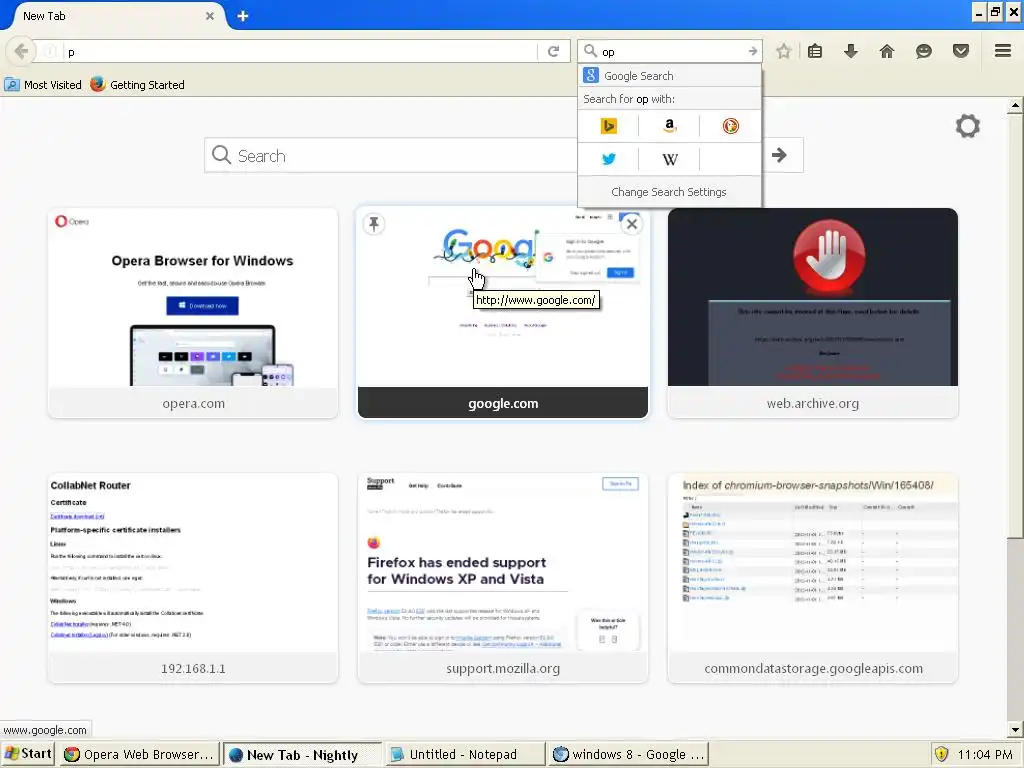The width and height of the screenshot is (1024, 768).
Task: Open the commondatastorage.googleapis.com tile
Action: click(813, 579)
